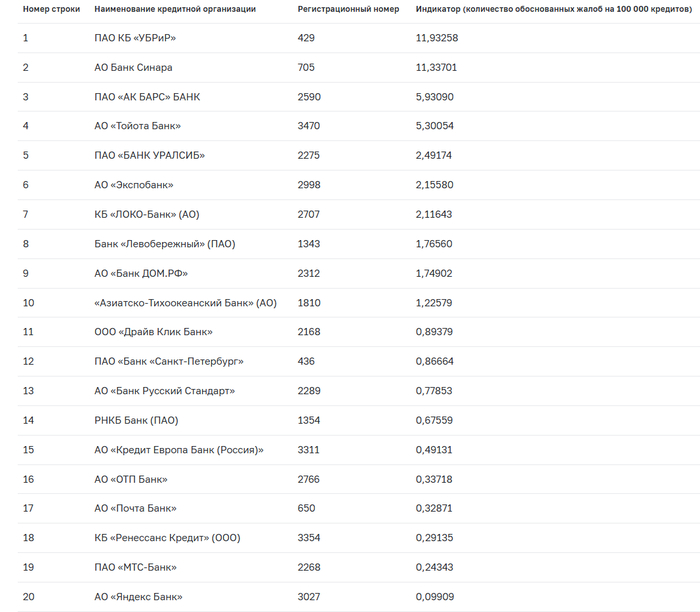700x612 pixels.
Task: Click АО «Кредит Европа Банк (Россия)» name
Action: coord(179,450)
